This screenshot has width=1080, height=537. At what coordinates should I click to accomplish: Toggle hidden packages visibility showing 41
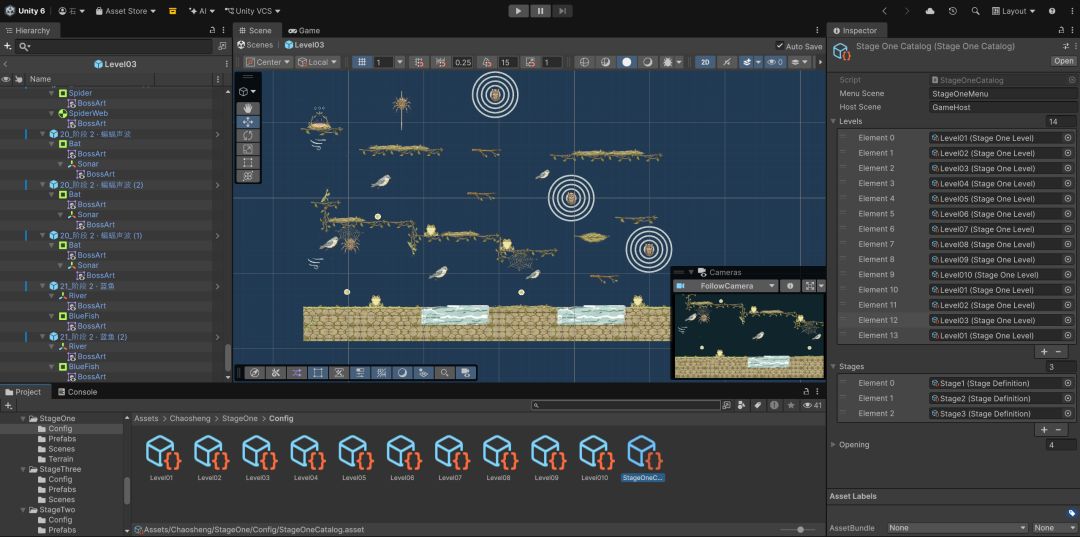coord(813,406)
